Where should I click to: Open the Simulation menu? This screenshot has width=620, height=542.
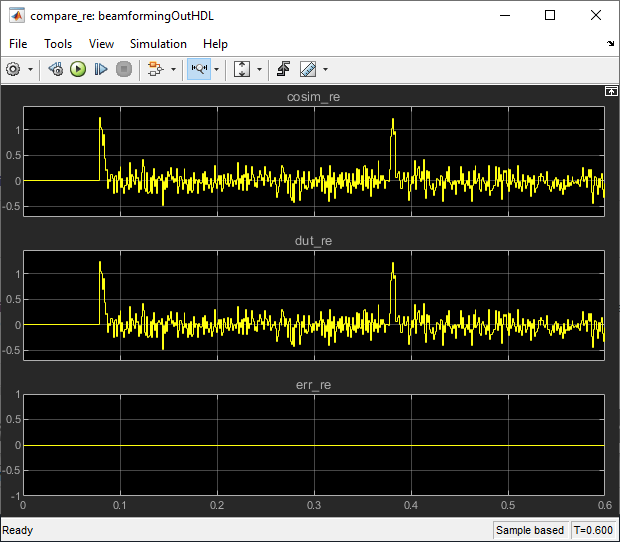pyautogui.click(x=158, y=44)
